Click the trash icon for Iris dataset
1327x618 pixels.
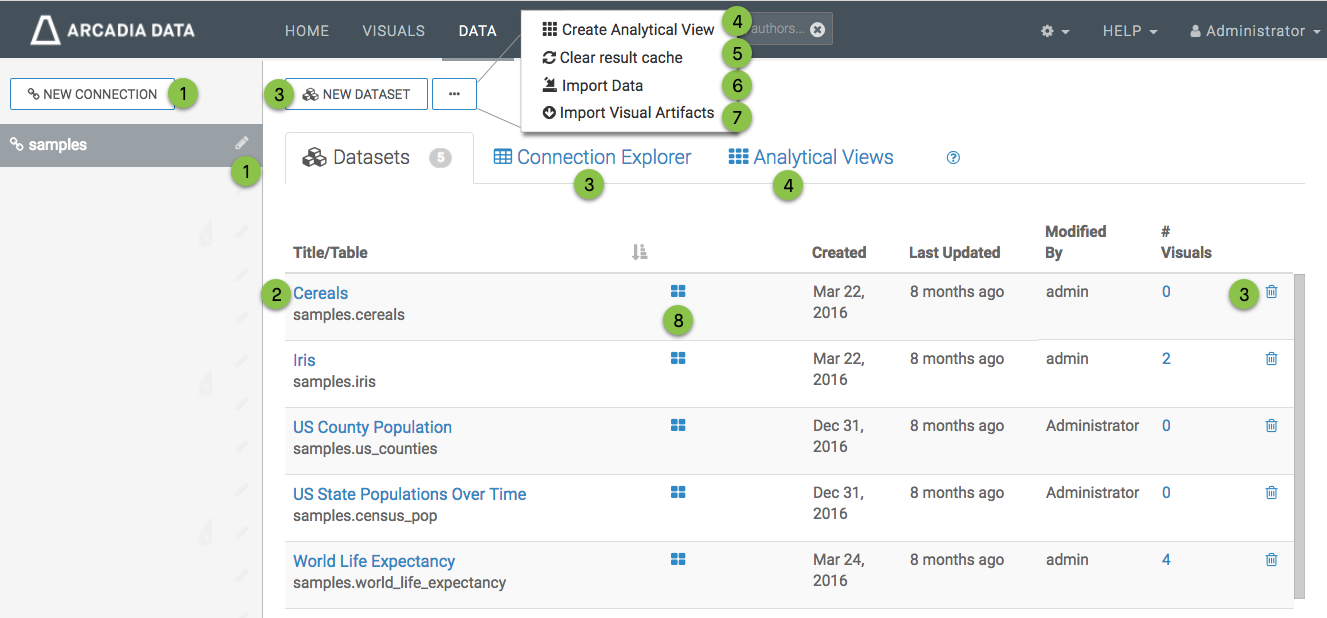coord(1271,359)
